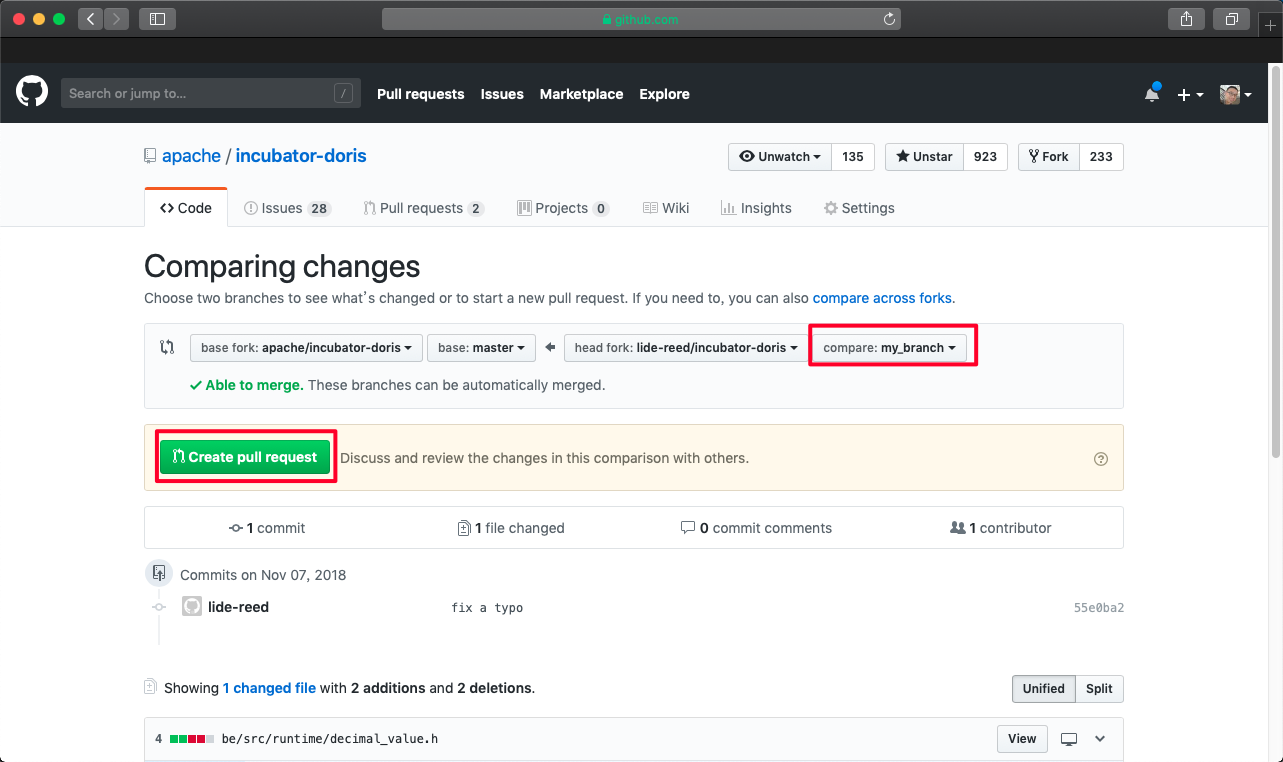Open lide-reed commit author link
Viewport: 1283px width, 762px height.
238,607
